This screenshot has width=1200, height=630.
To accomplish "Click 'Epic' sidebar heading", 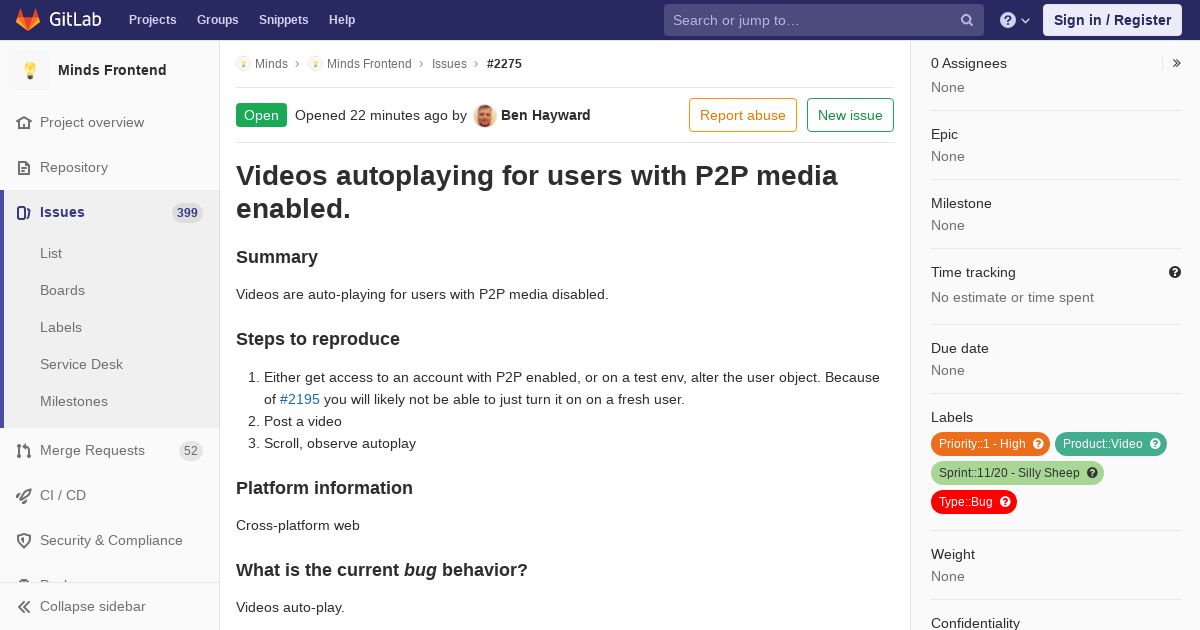I will click(x=944, y=134).
